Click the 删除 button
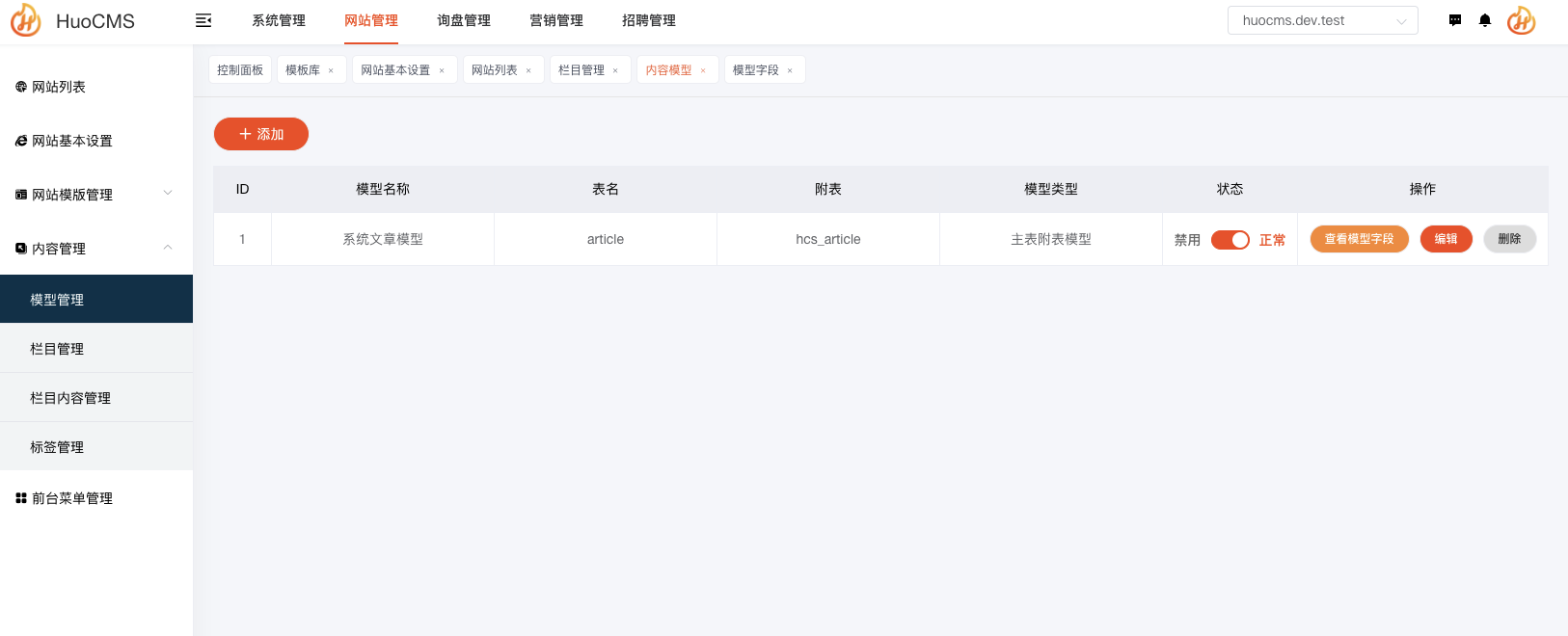The width and height of the screenshot is (1568, 636). pyautogui.click(x=1510, y=239)
